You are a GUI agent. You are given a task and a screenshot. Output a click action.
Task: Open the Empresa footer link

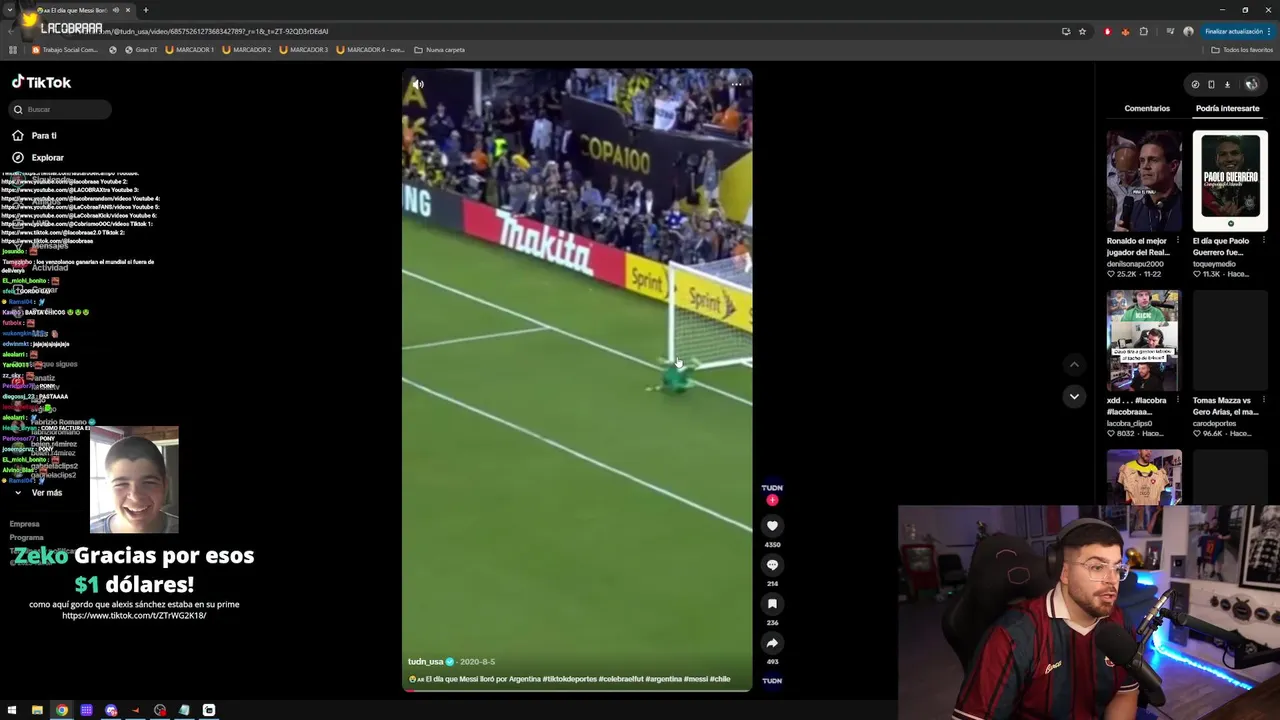[24, 524]
